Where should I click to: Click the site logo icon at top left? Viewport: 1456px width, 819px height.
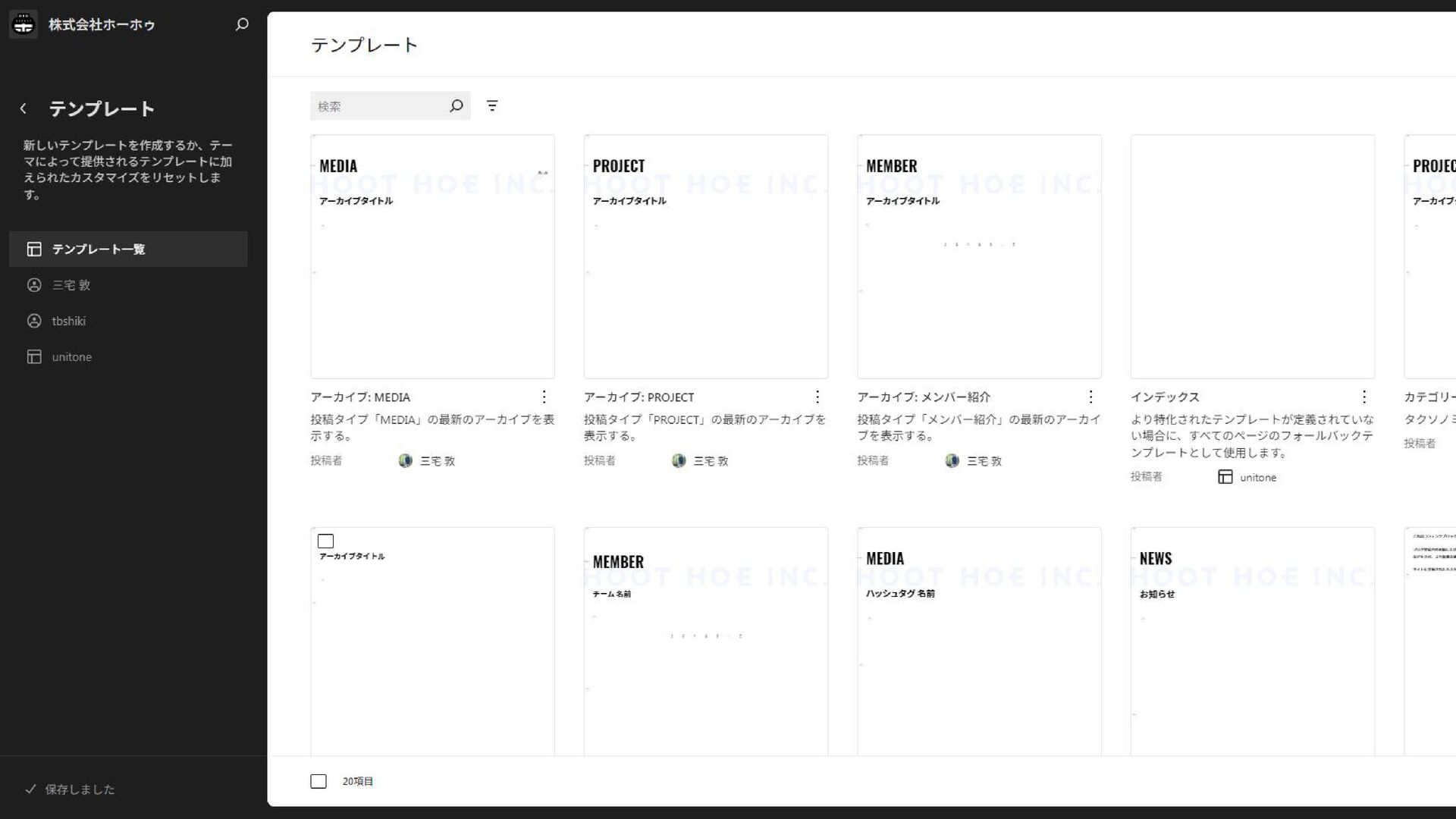(24, 24)
